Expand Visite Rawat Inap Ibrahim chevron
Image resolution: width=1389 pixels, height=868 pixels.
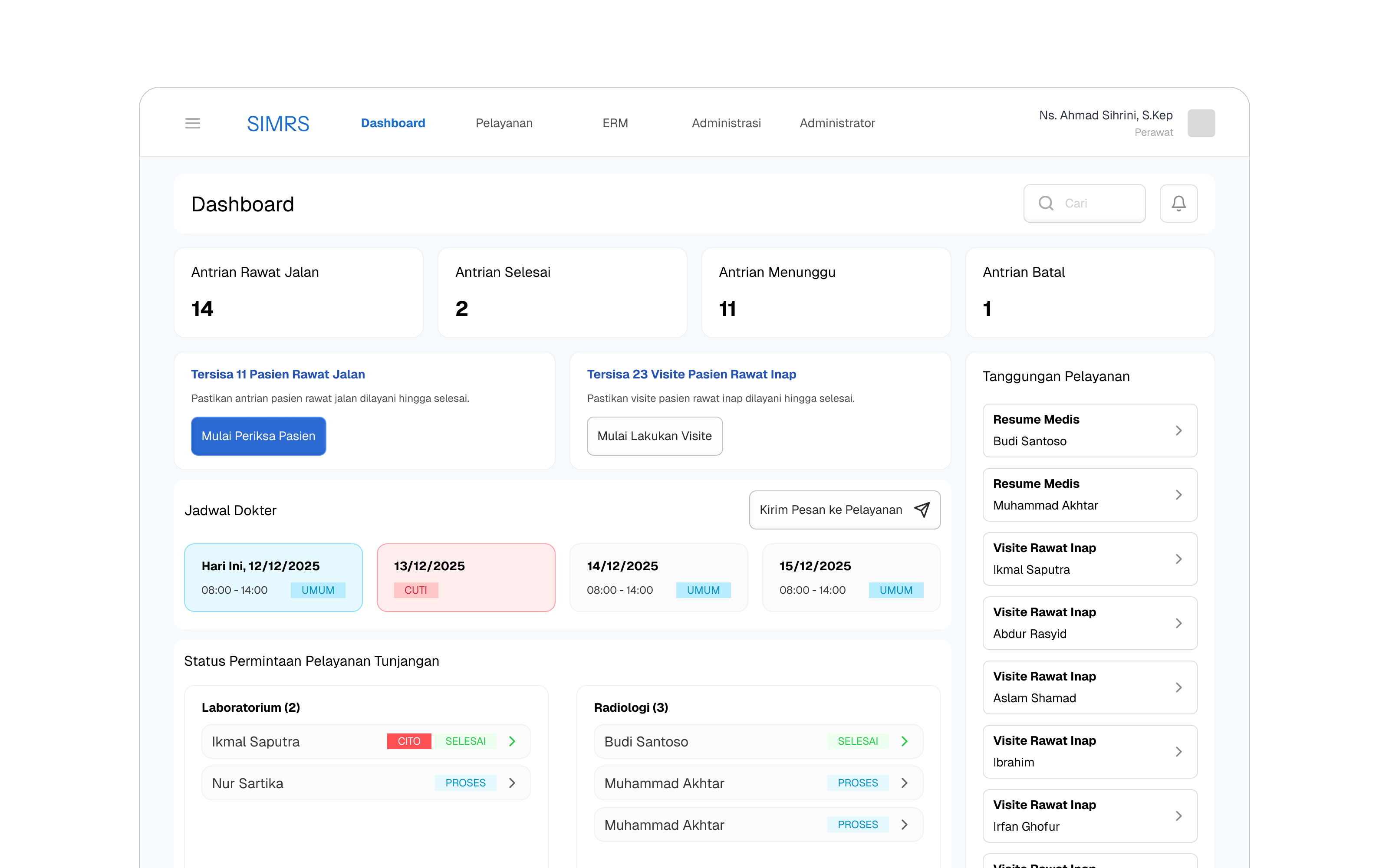(x=1178, y=751)
